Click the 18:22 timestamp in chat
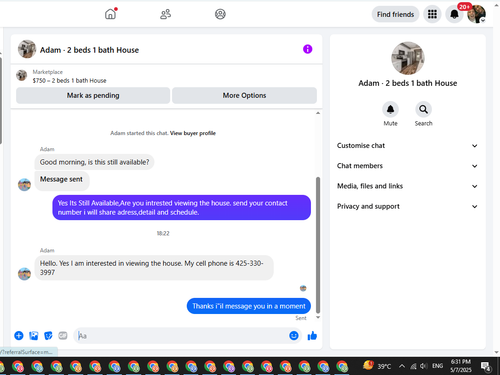This screenshot has width=500, height=375. tap(163, 233)
